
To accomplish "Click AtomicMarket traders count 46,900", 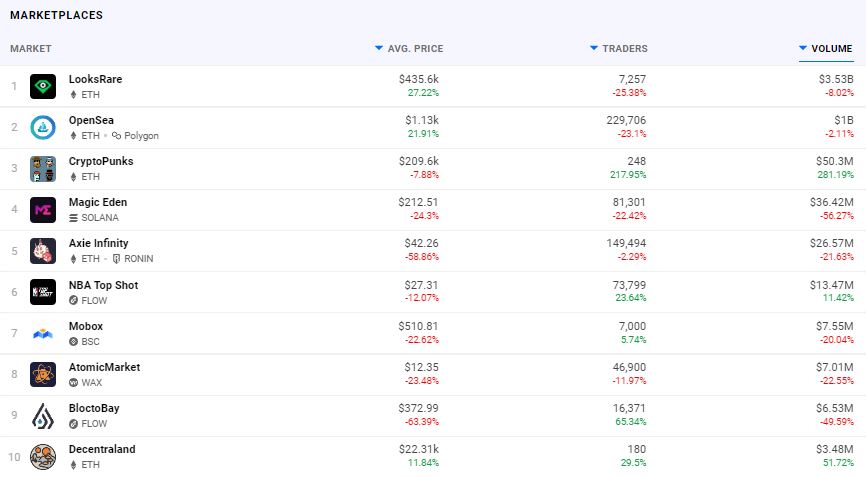I will [x=629, y=367].
